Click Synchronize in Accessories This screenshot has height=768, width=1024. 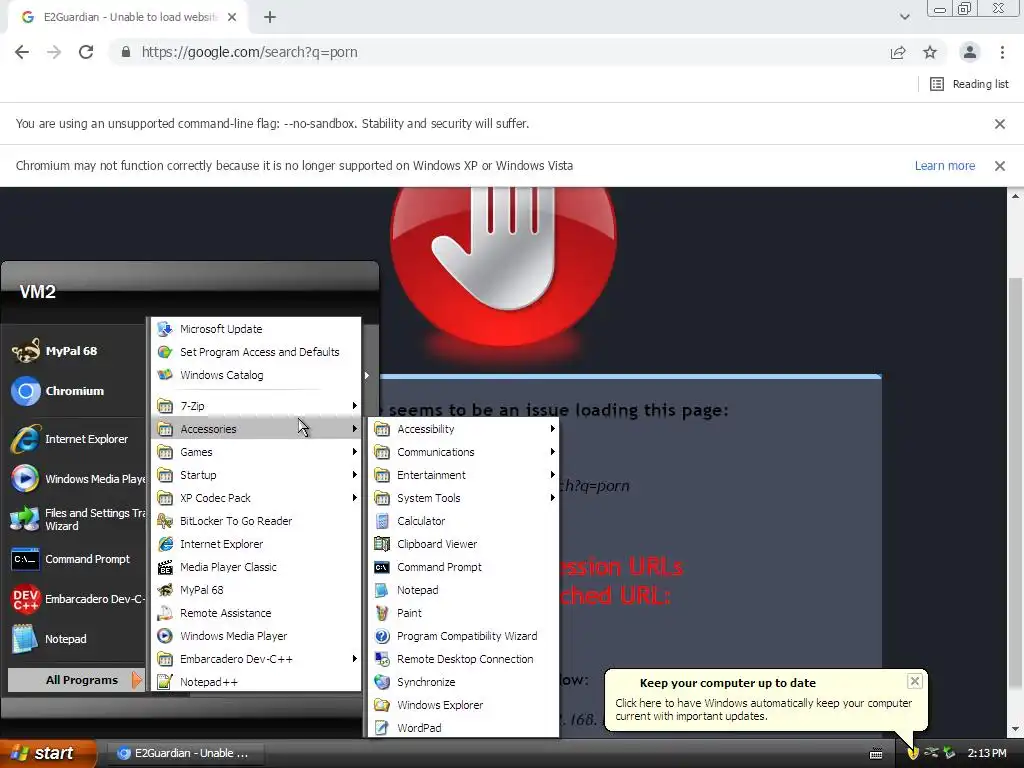coord(464,682)
